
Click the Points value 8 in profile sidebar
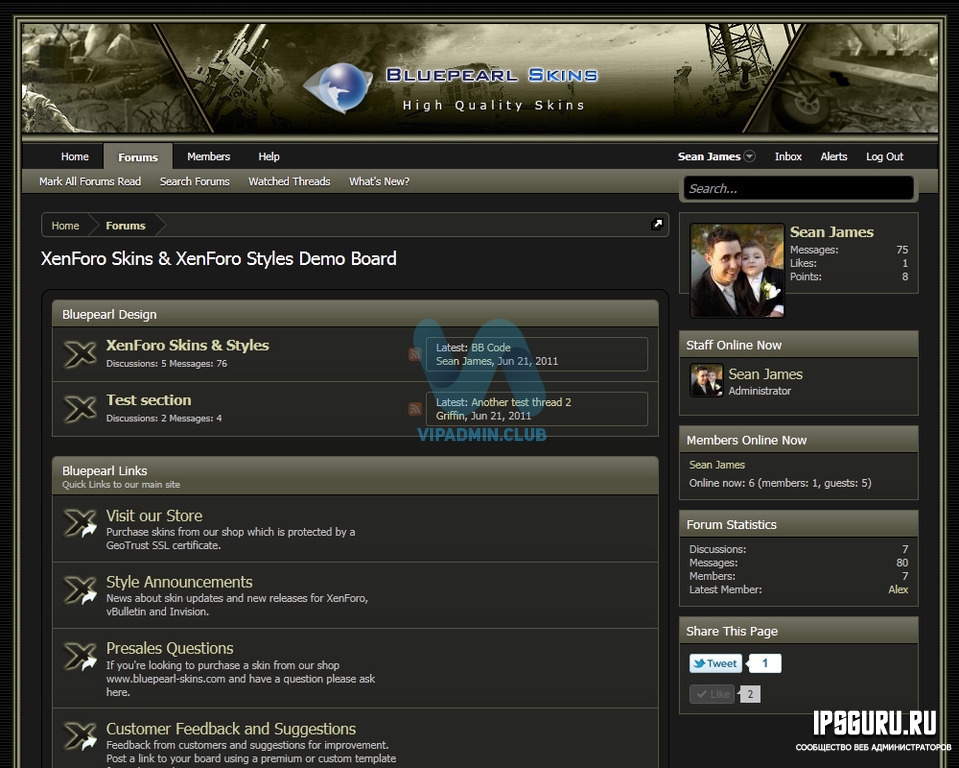point(905,276)
